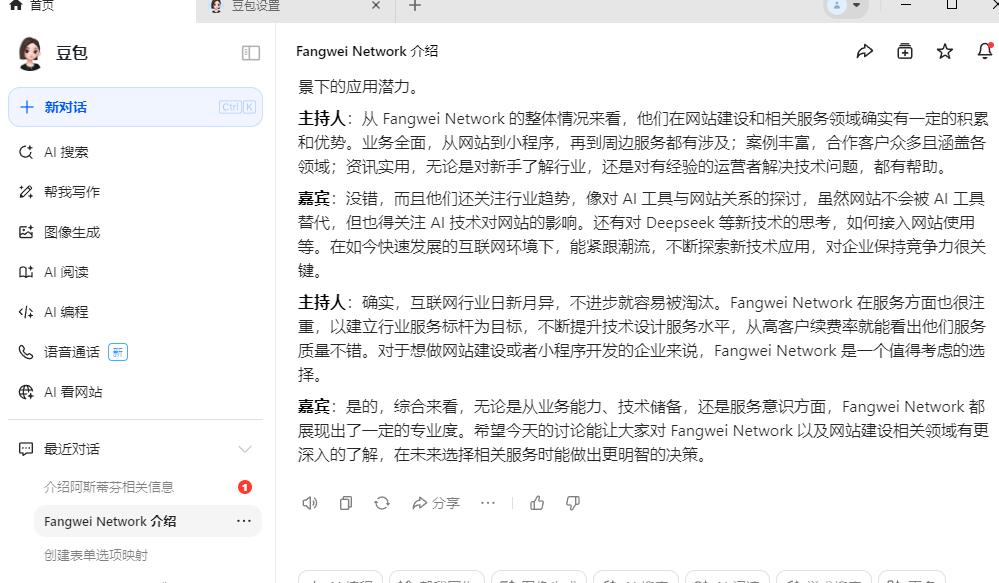This screenshot has height=583, width=999.
Task: Like the response with thumbs up
Action: click(537, 503)
